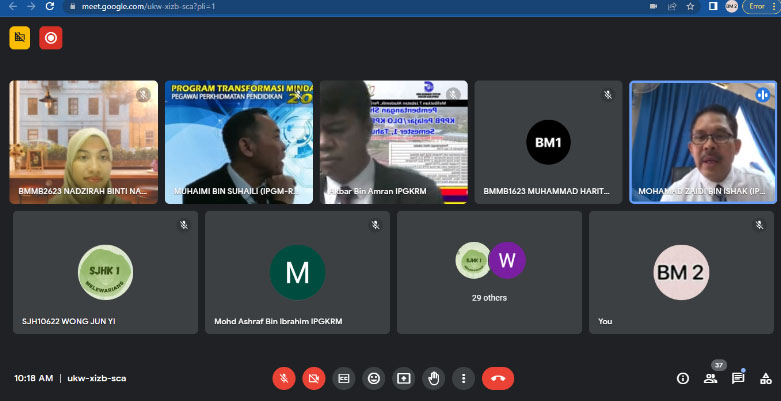
Task: Turn on the camera
Action: pos(314,378)
